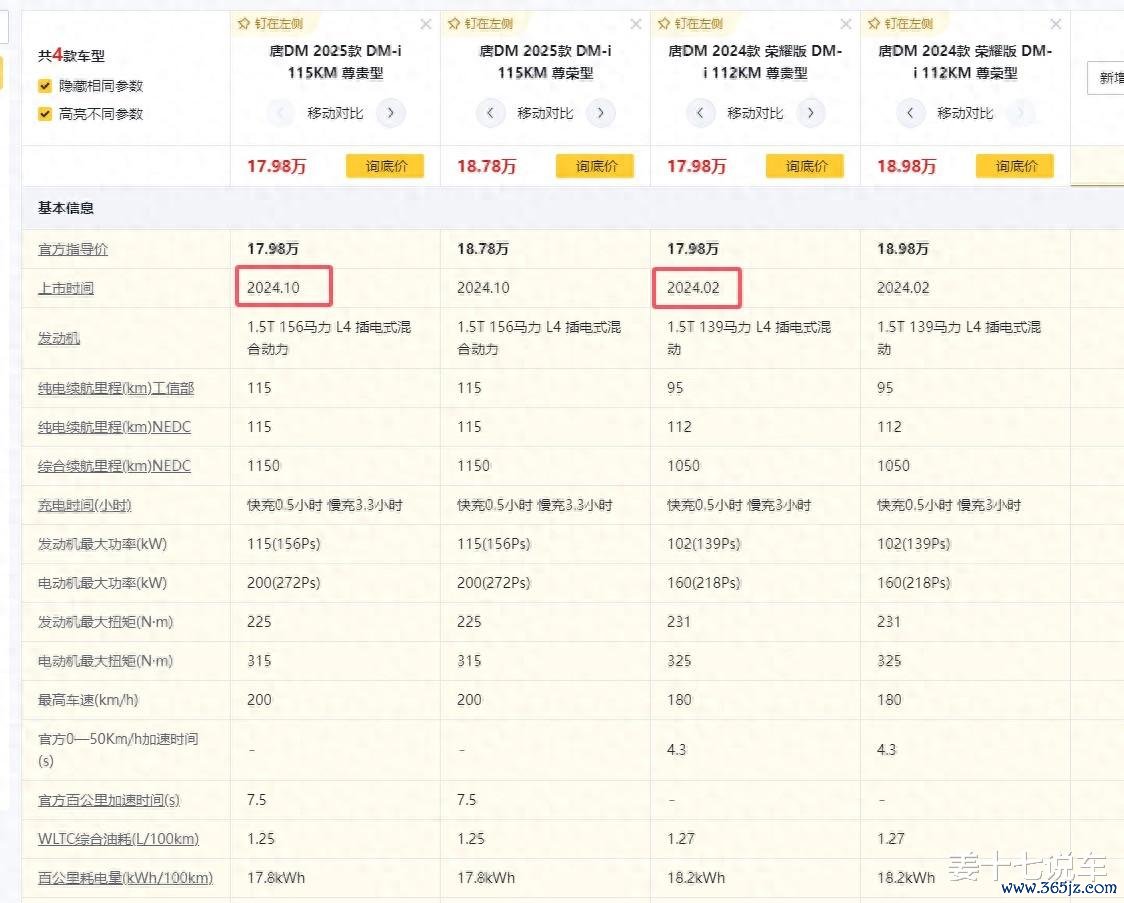Select 1050 range value for 2024款 尊贵型

(x=684, y=466)
